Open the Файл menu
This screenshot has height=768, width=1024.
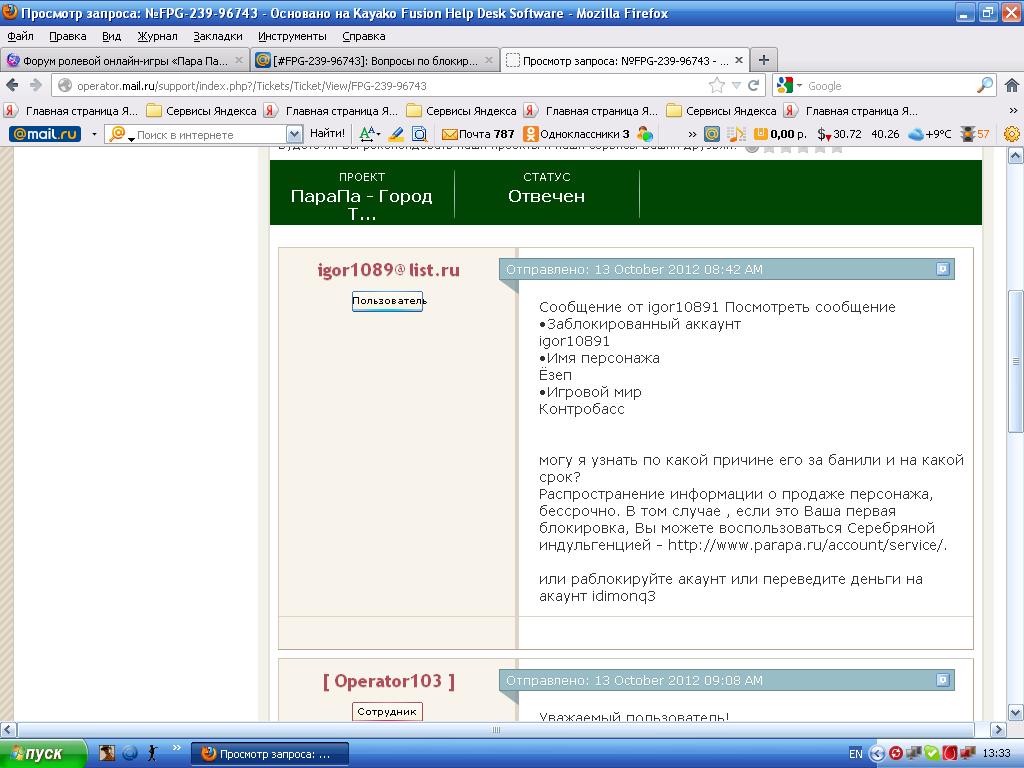click(20, 36)
